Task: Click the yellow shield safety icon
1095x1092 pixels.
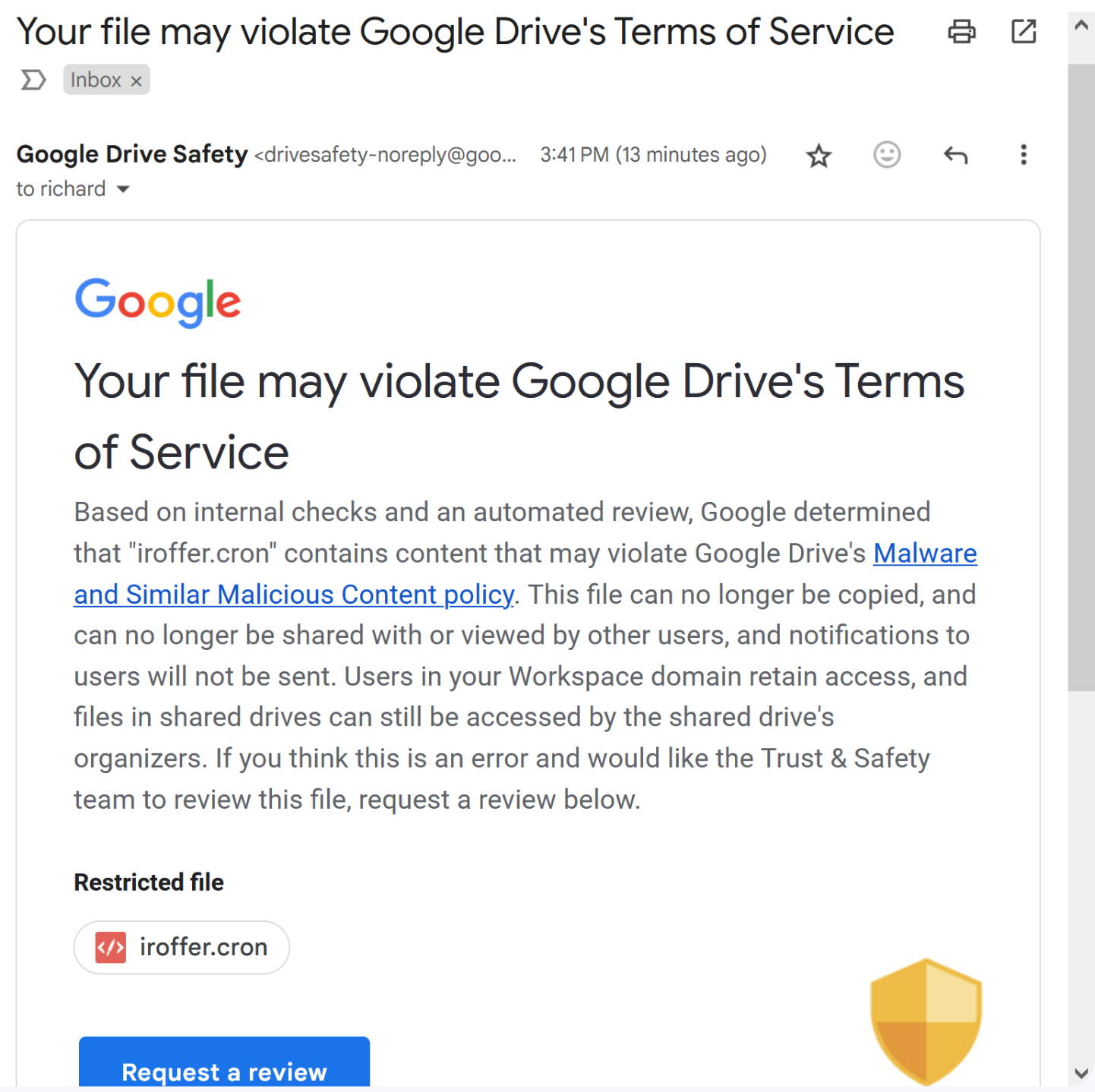Action: pos(926,1022)
